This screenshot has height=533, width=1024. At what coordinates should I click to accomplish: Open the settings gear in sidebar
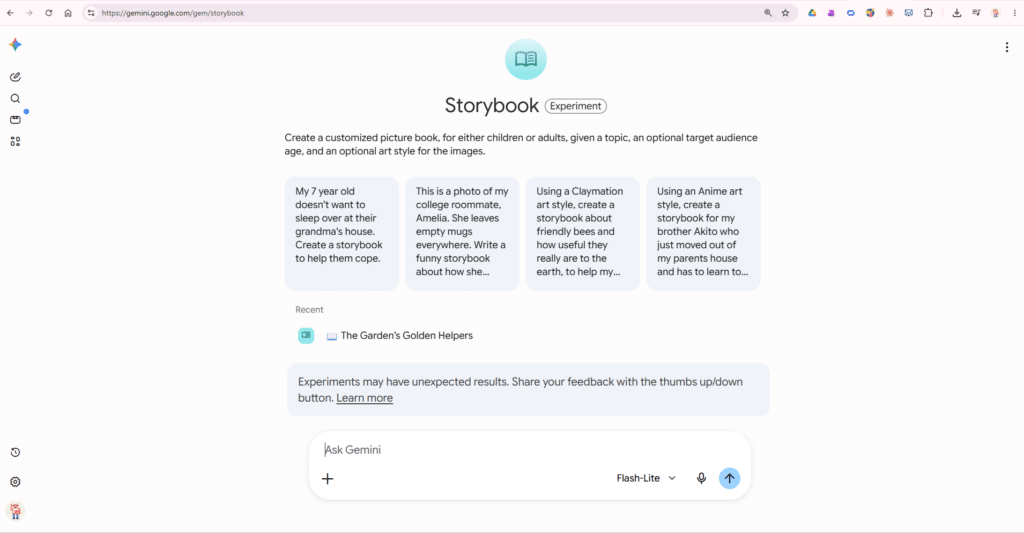[16, 482]
